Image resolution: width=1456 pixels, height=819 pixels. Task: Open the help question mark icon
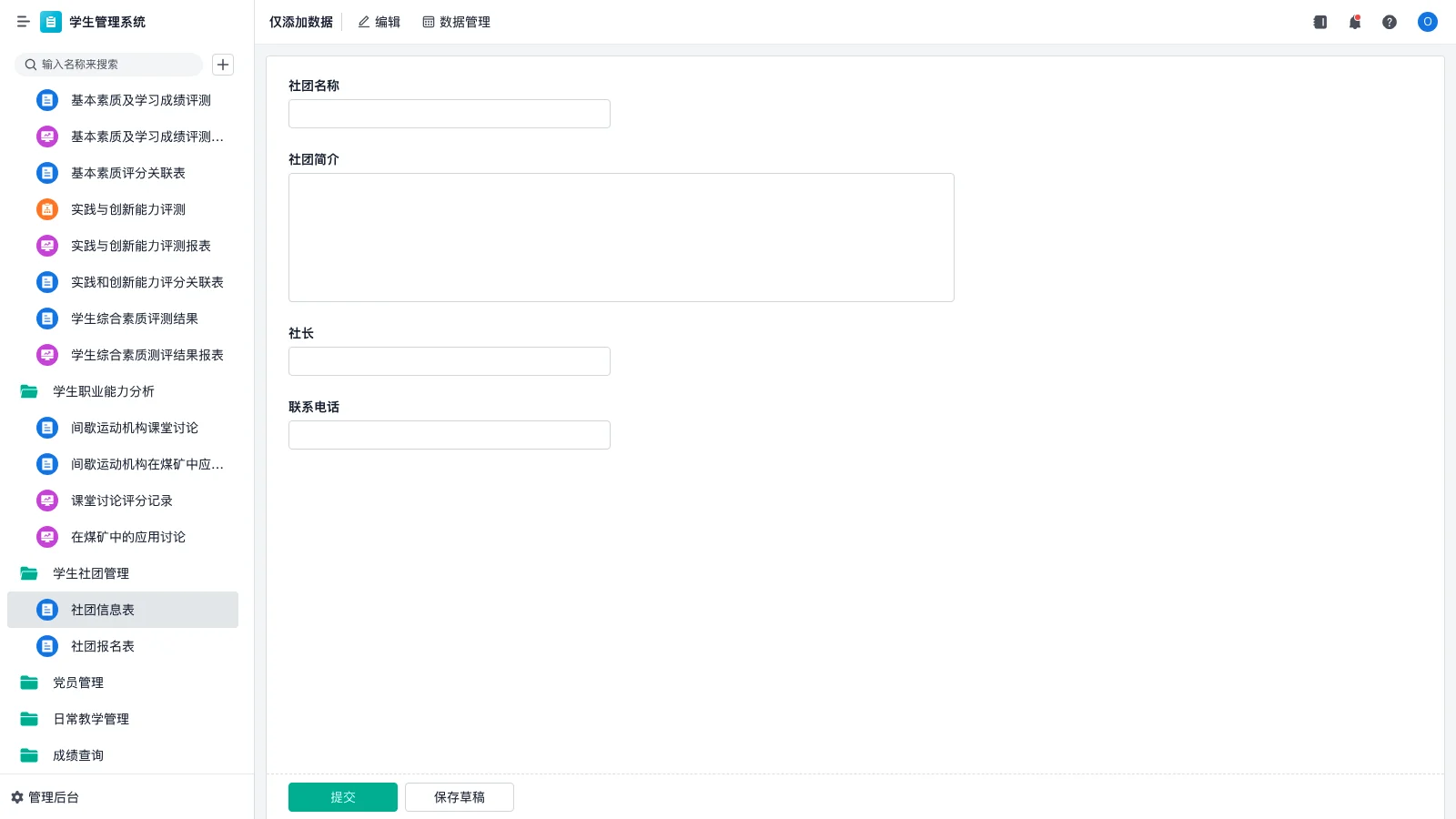[x=1389, y=22]
